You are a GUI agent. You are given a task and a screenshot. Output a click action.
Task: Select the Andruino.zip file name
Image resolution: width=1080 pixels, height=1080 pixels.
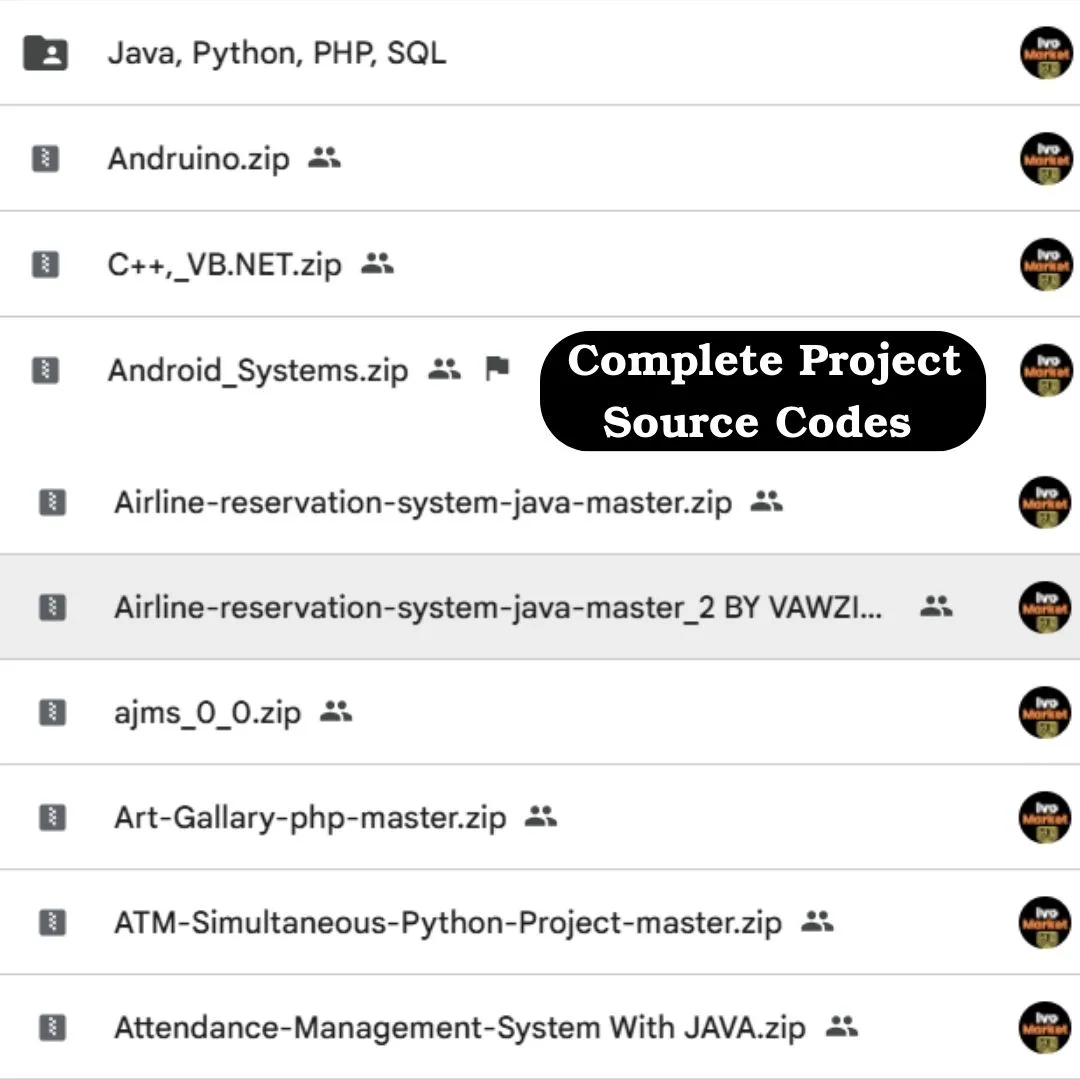(x=198, y=158)
